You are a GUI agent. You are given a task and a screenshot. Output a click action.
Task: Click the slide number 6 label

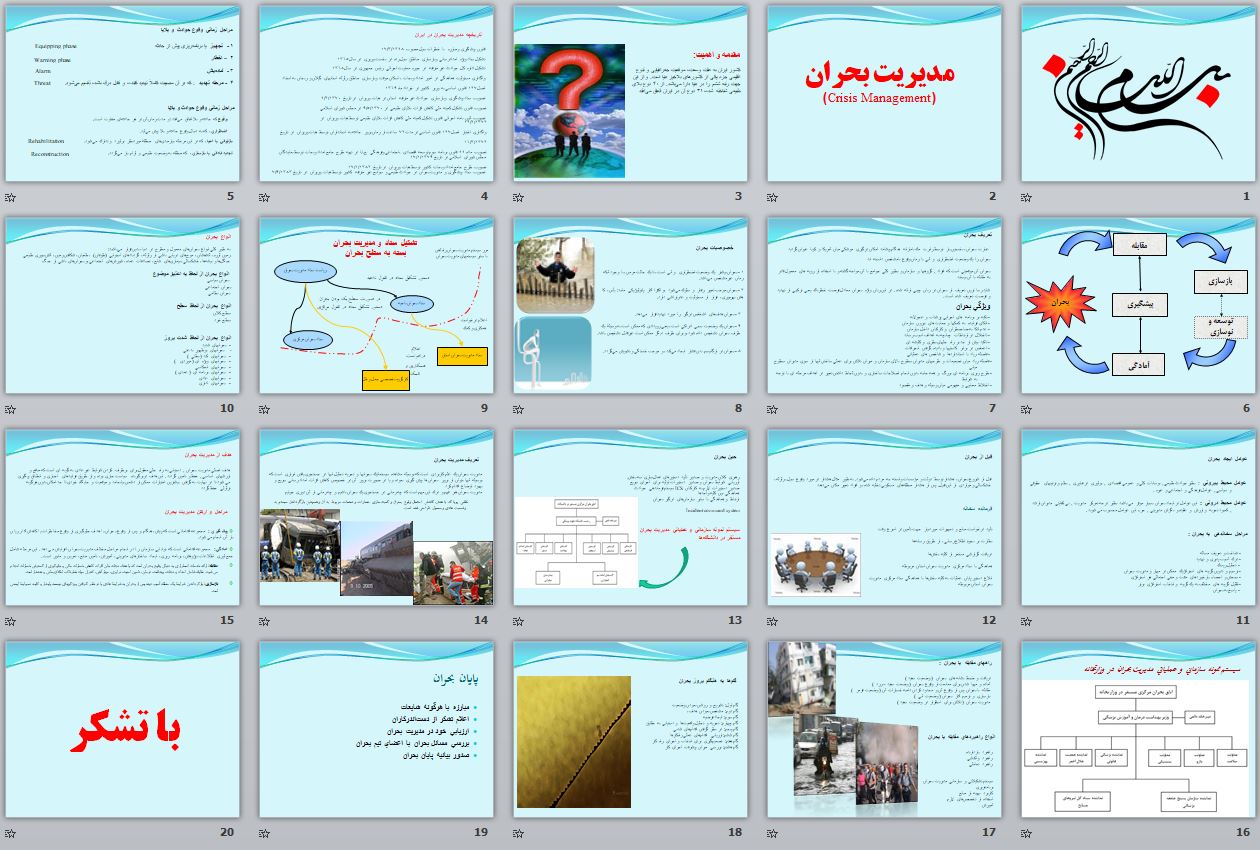[x=1247, y=408]
